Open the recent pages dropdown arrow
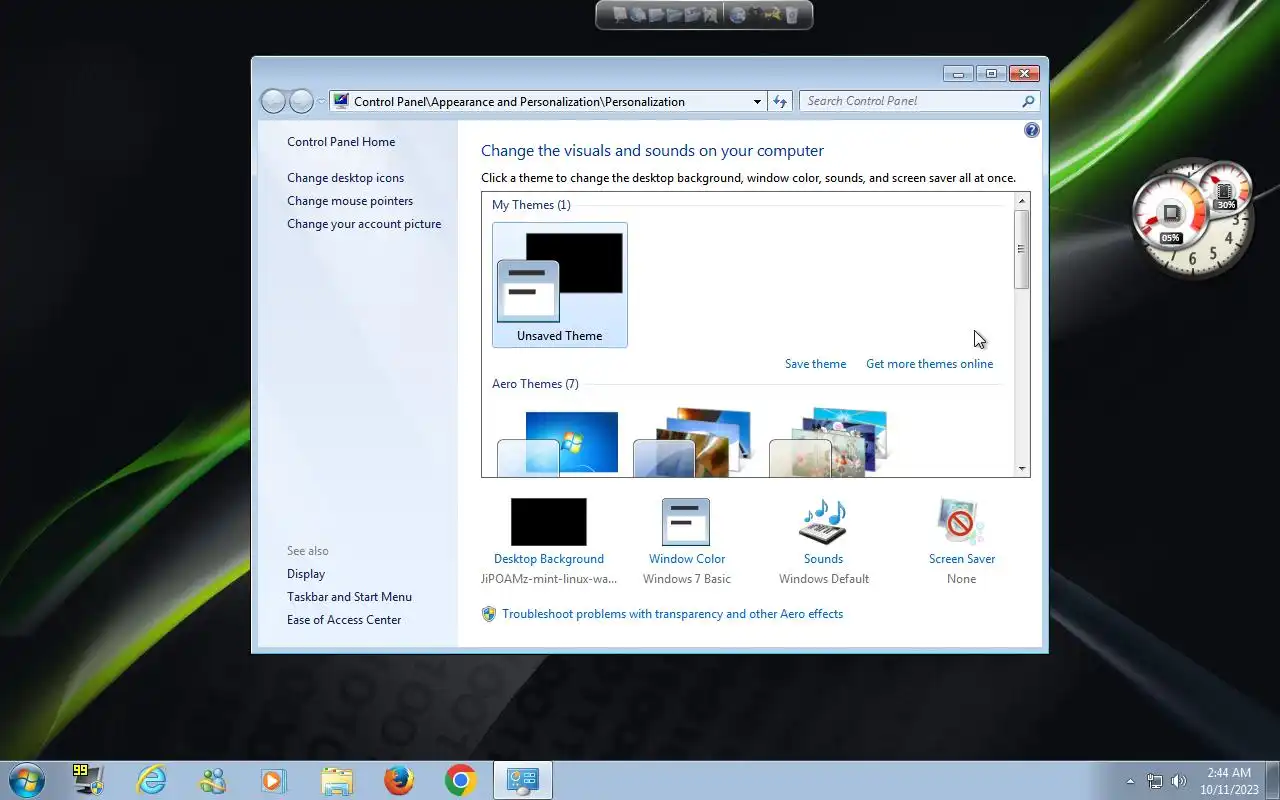1280x800 pixels. pyautogui.click(x=321, y=101)
